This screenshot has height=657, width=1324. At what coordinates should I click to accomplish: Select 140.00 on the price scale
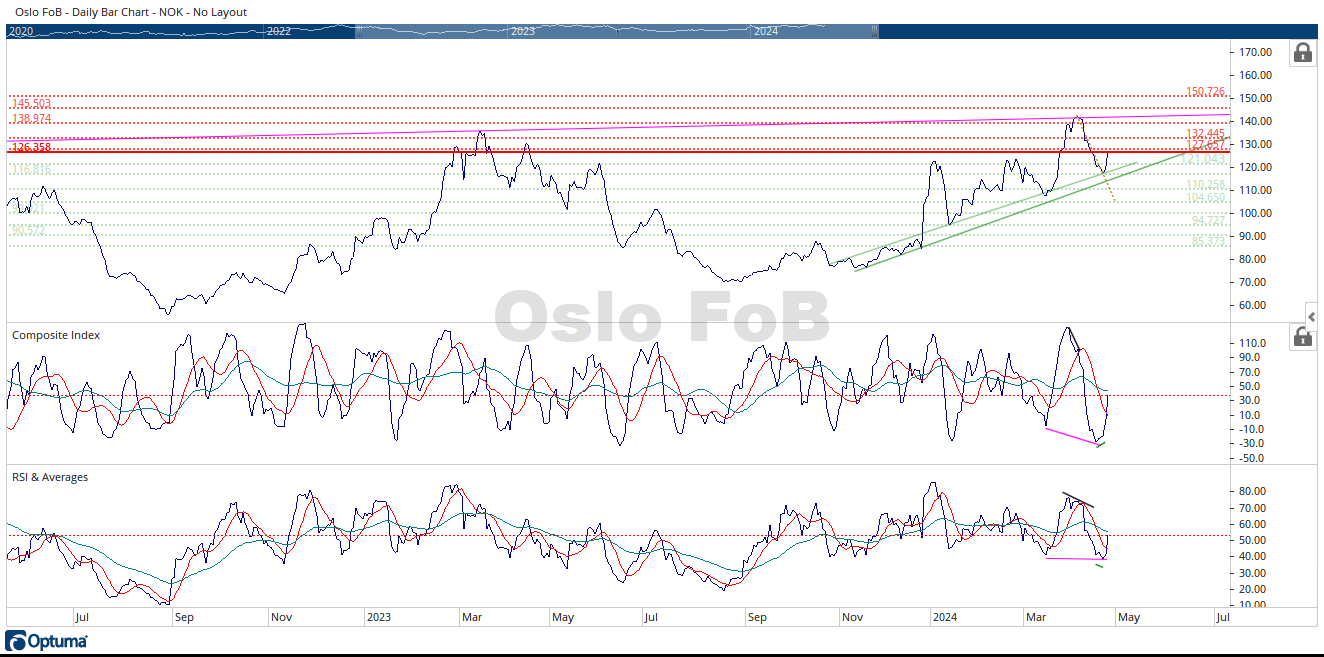click(x=1253, y=121)
